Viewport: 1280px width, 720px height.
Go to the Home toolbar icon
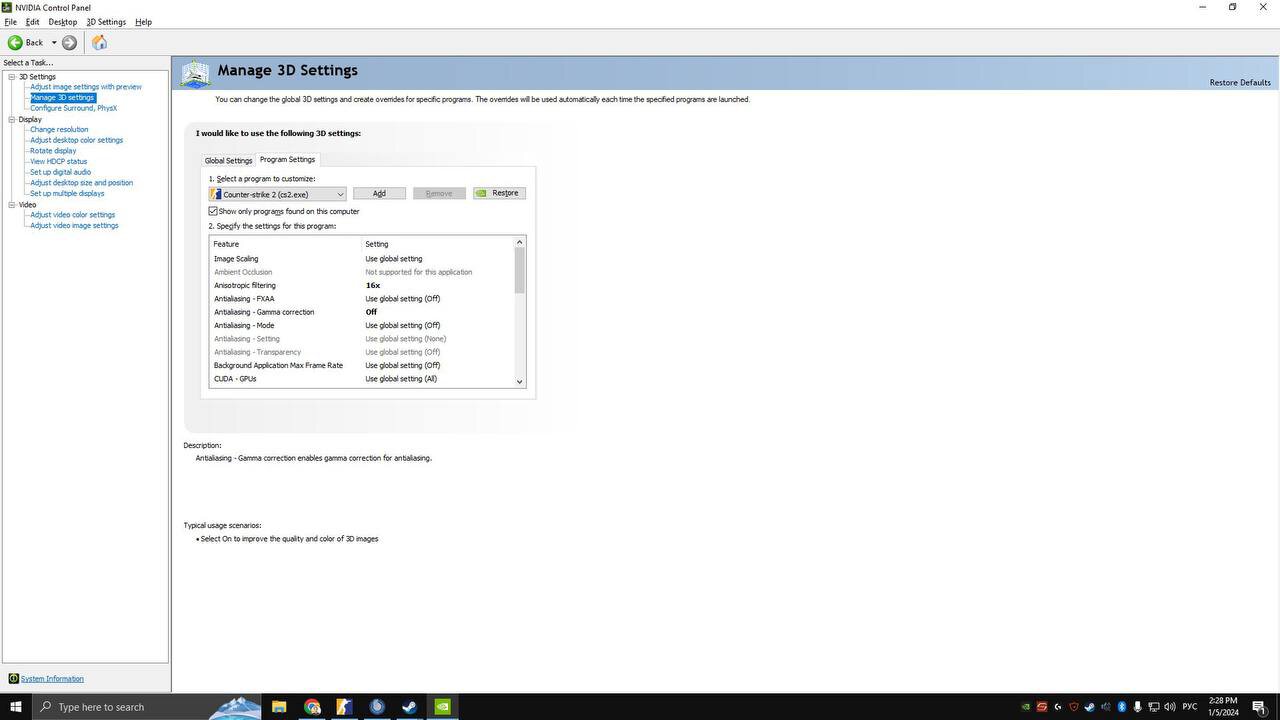pos(99,42)
